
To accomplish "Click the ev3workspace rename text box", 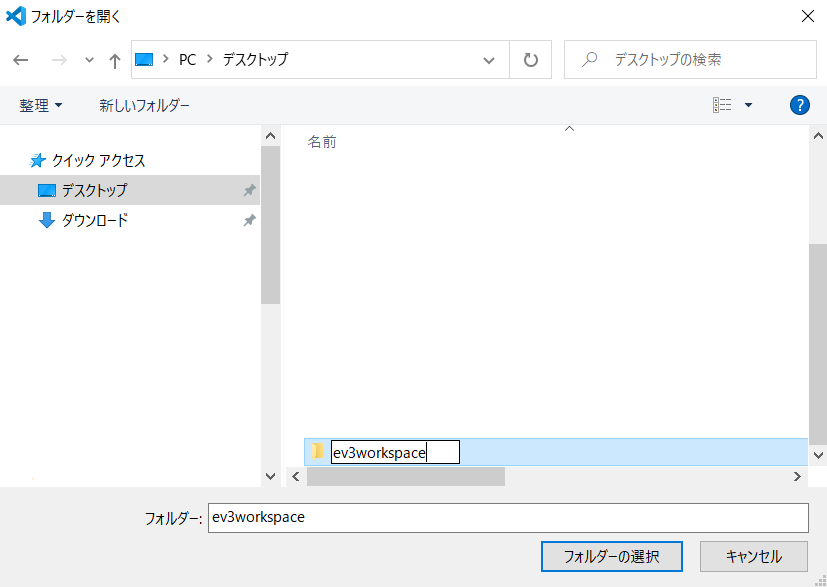I will pyautogui.click(x=396, y=453).
